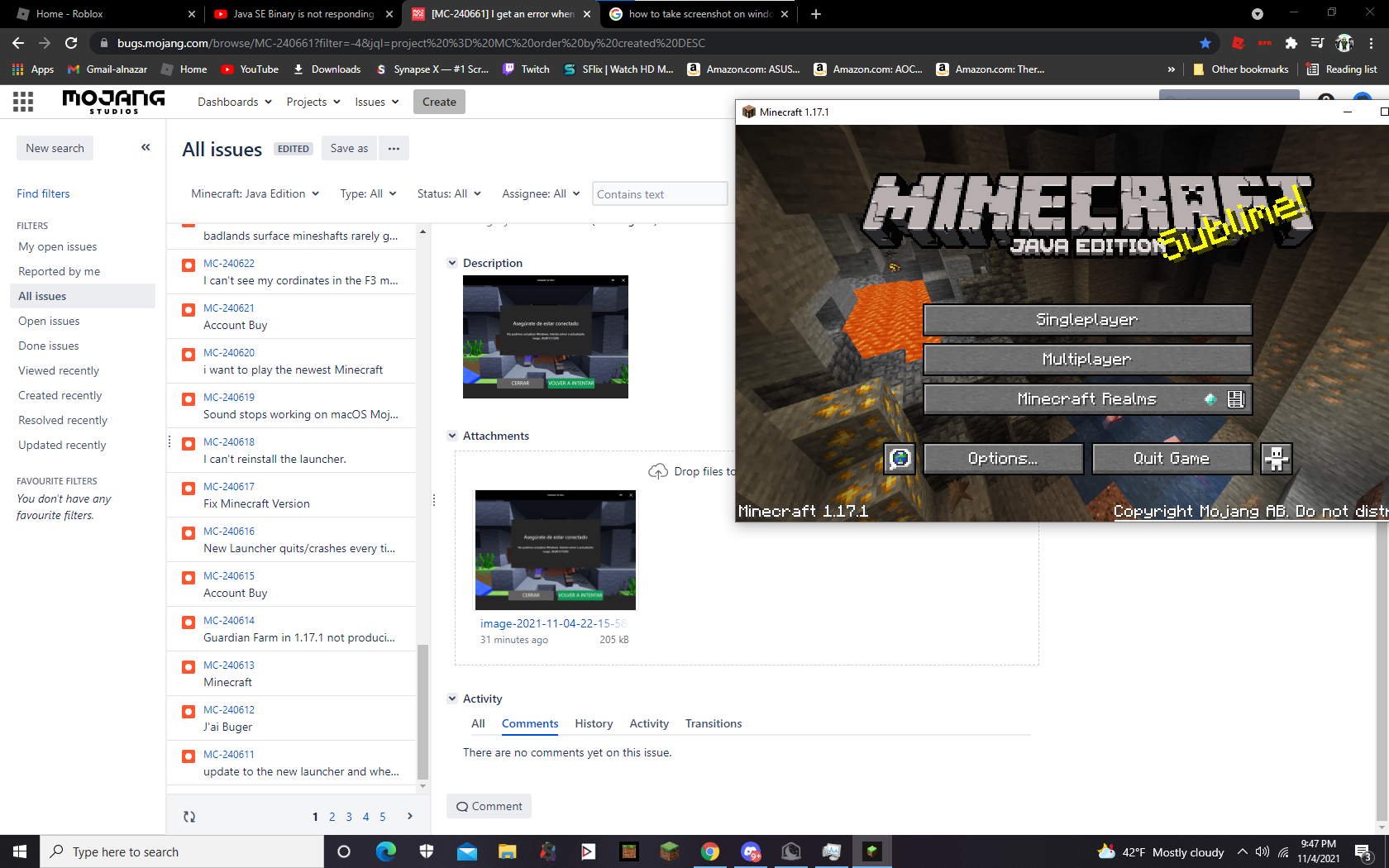Open the Find filters link

(x=43, y=193)
